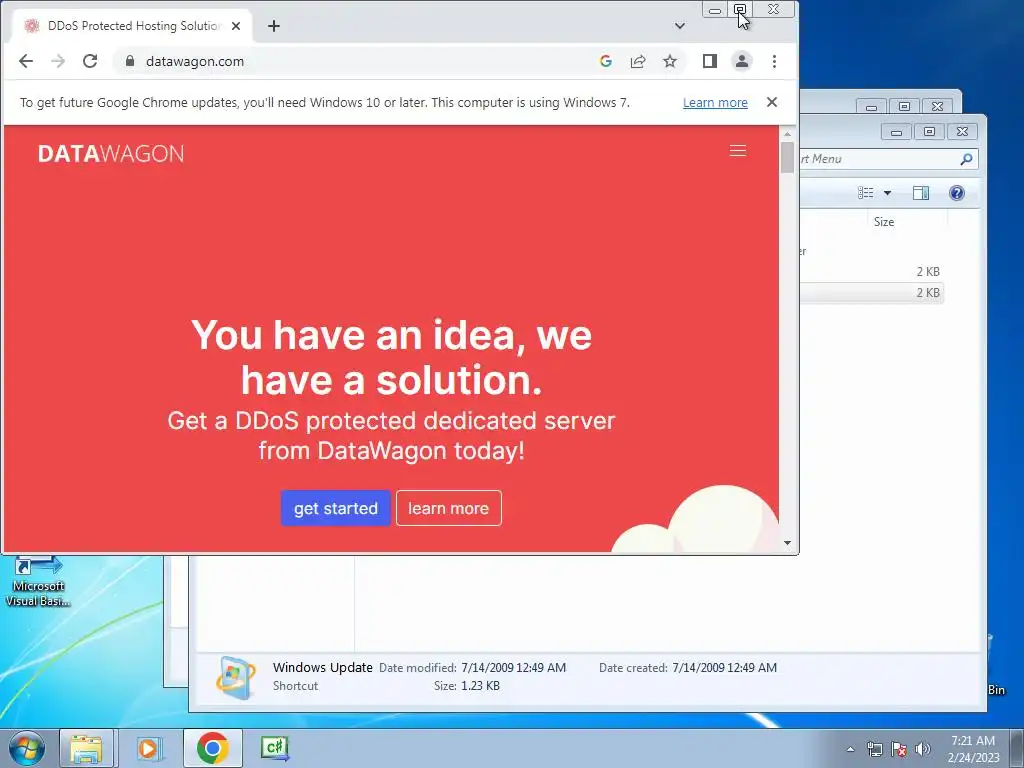Open a new Chrome tab

point(274,26)
